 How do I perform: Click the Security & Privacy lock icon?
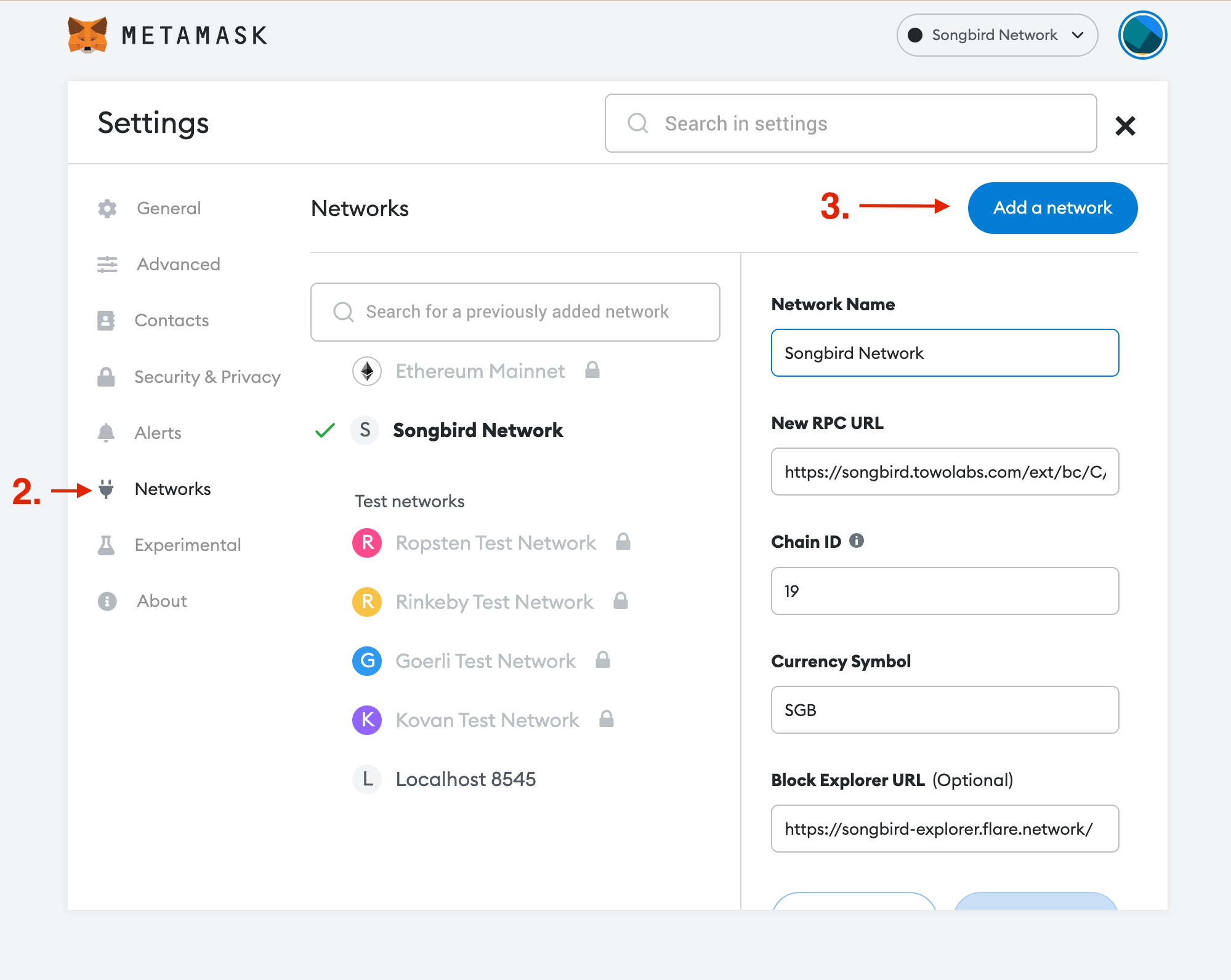(106, 377)
